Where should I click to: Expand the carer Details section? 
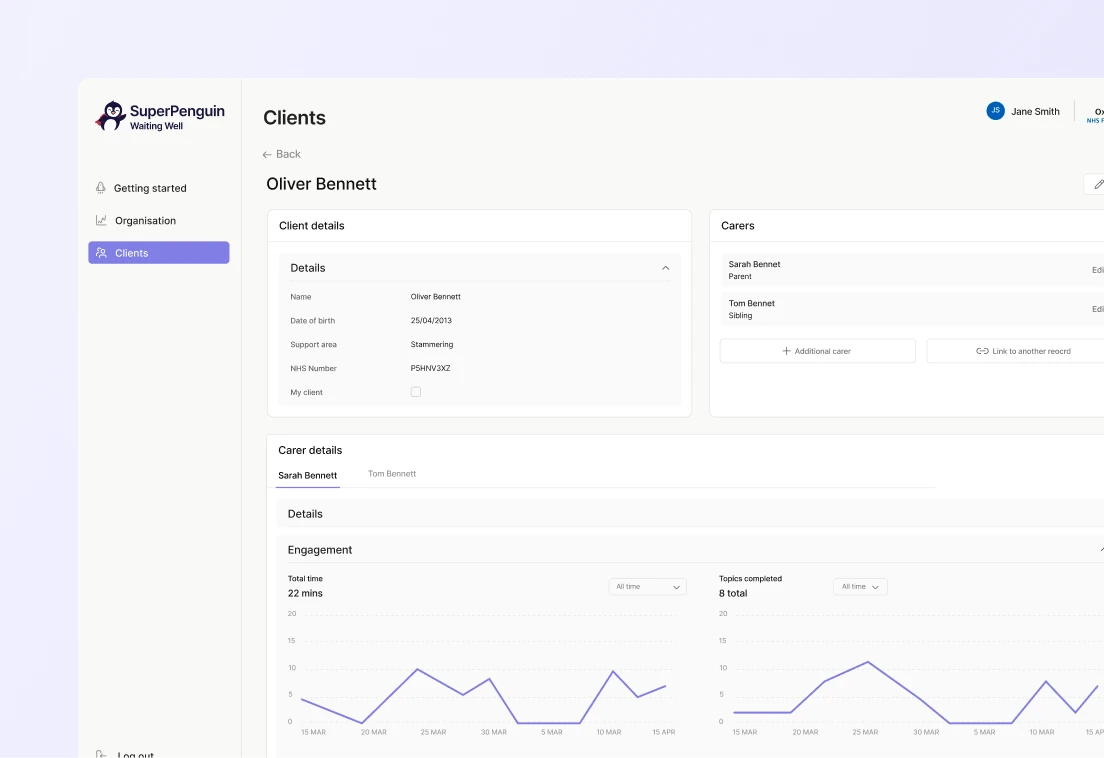(690, 514)
